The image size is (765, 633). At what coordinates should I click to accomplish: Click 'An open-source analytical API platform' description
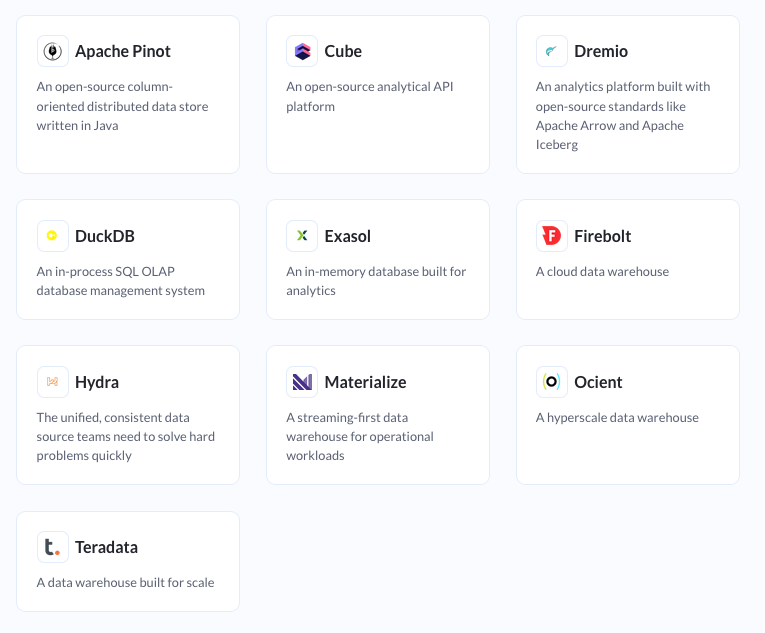point(369,96)
